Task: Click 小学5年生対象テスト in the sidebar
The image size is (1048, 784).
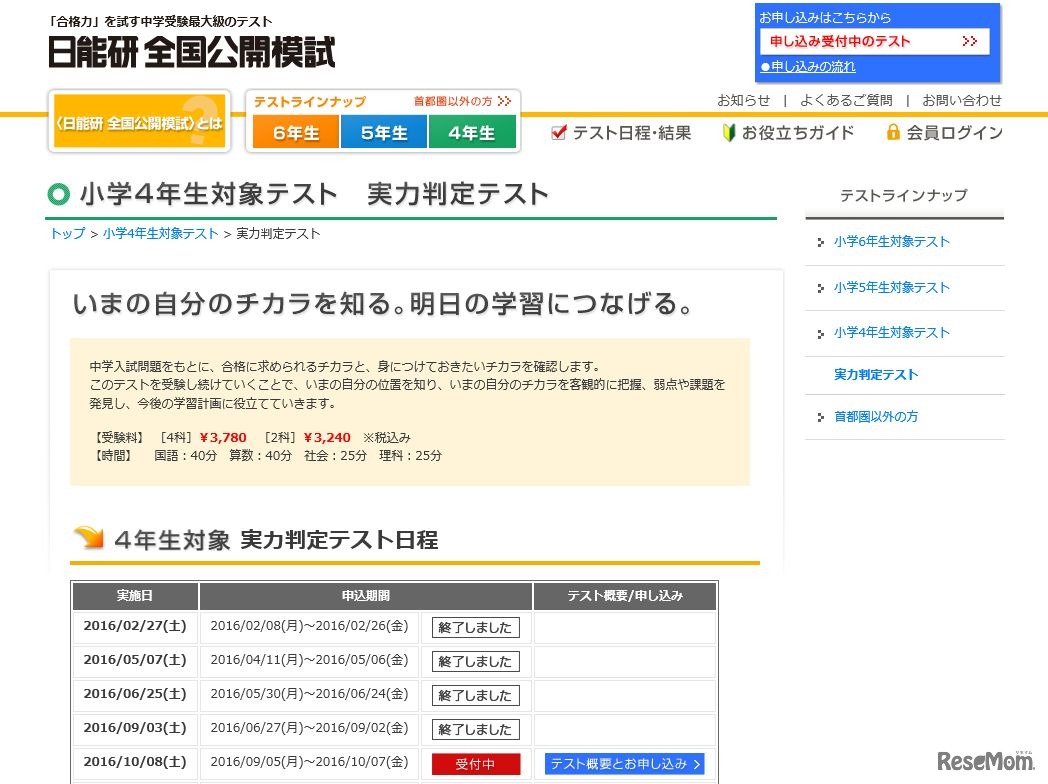Action: 891,287
